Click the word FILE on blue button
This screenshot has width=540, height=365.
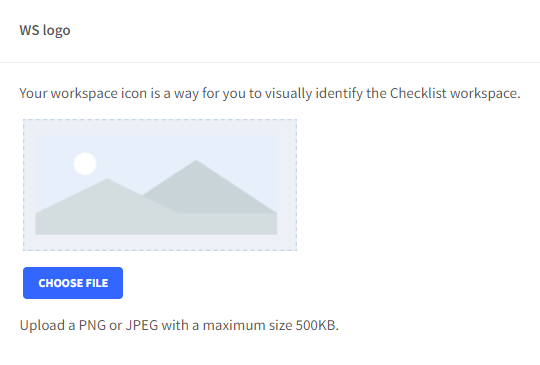[97, 283]
